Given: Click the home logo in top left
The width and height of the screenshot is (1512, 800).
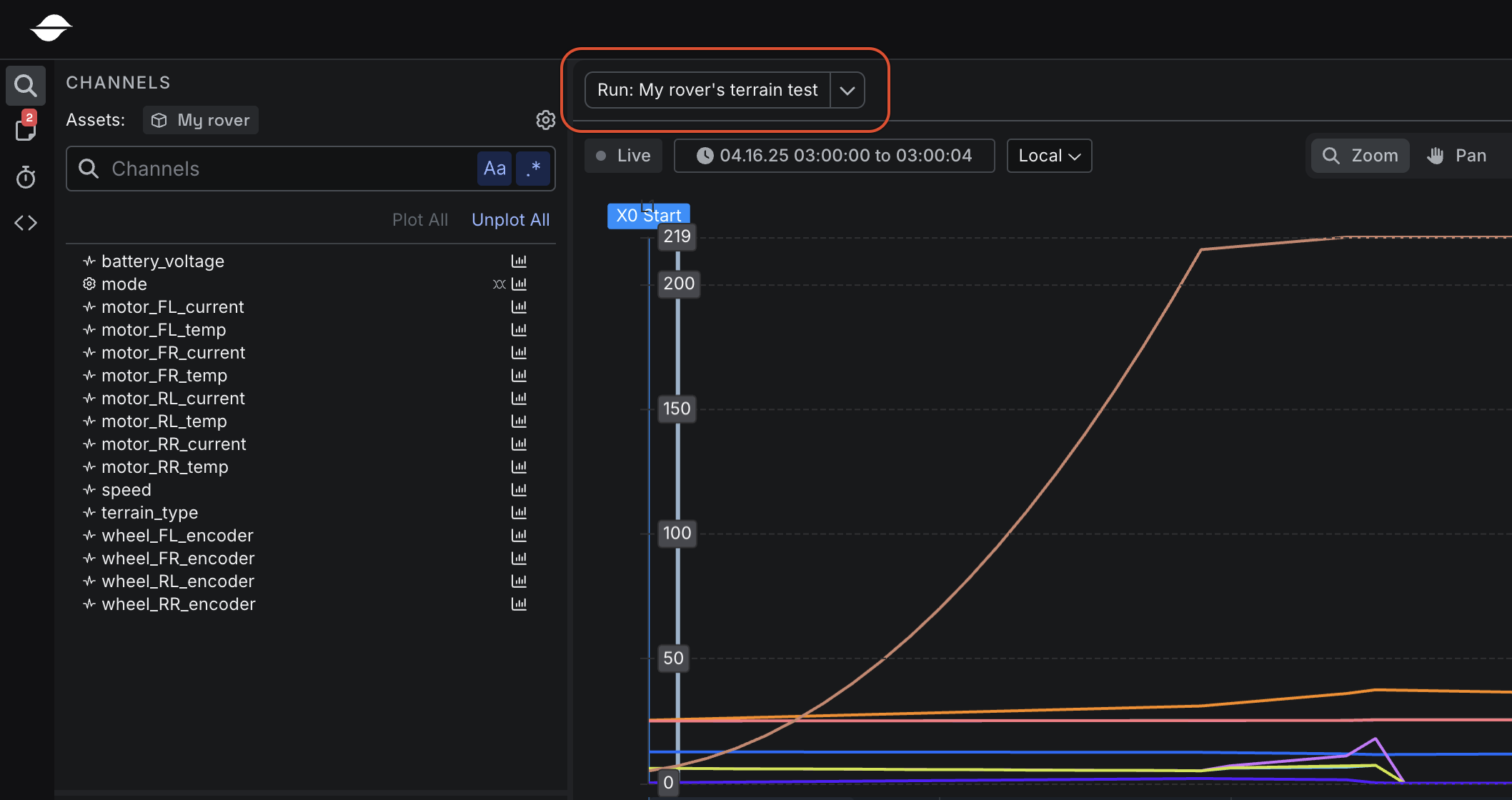Looking at the screenshot, I should (x=51, y=29).
